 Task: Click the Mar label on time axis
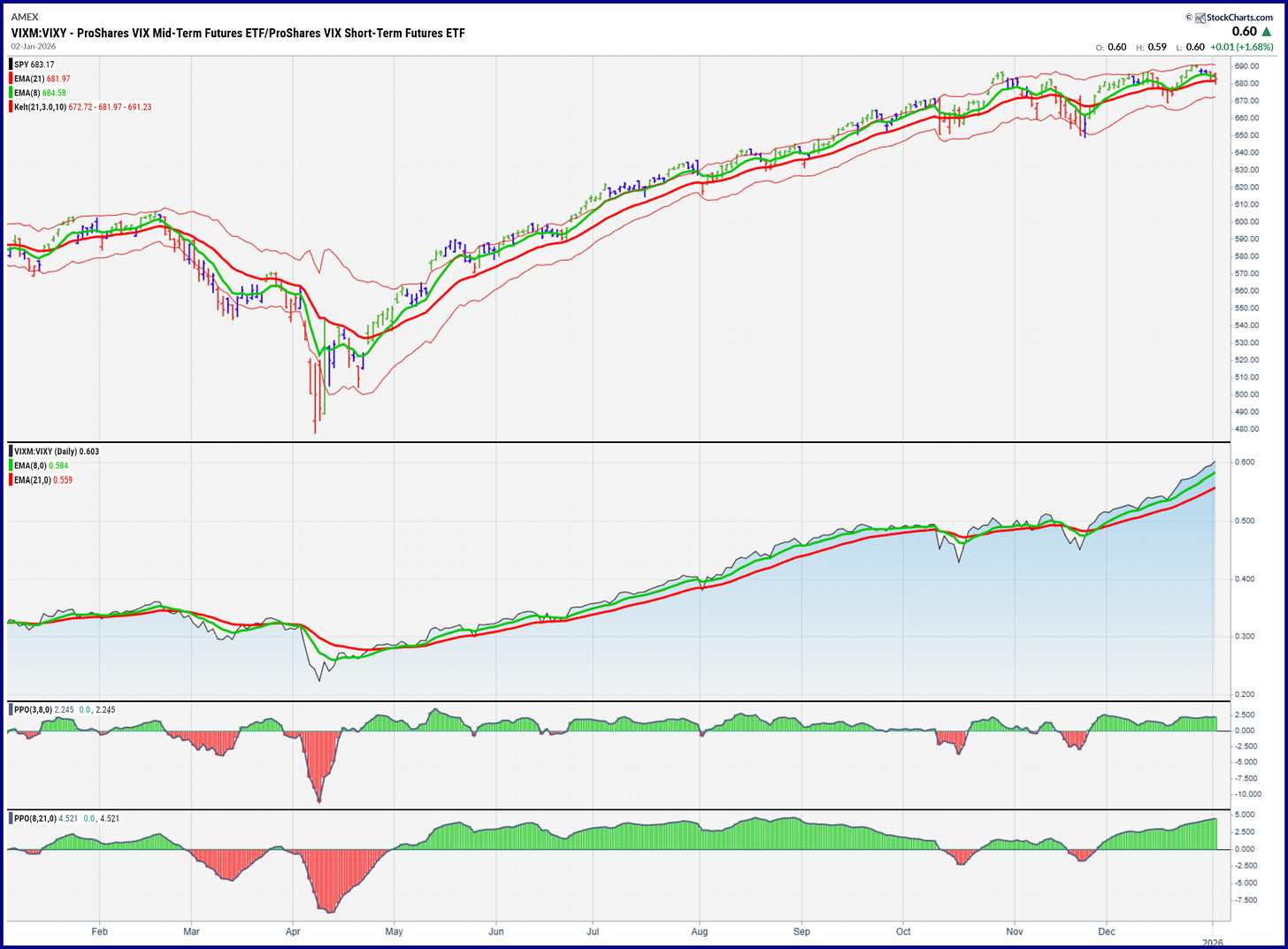[191, 931]
